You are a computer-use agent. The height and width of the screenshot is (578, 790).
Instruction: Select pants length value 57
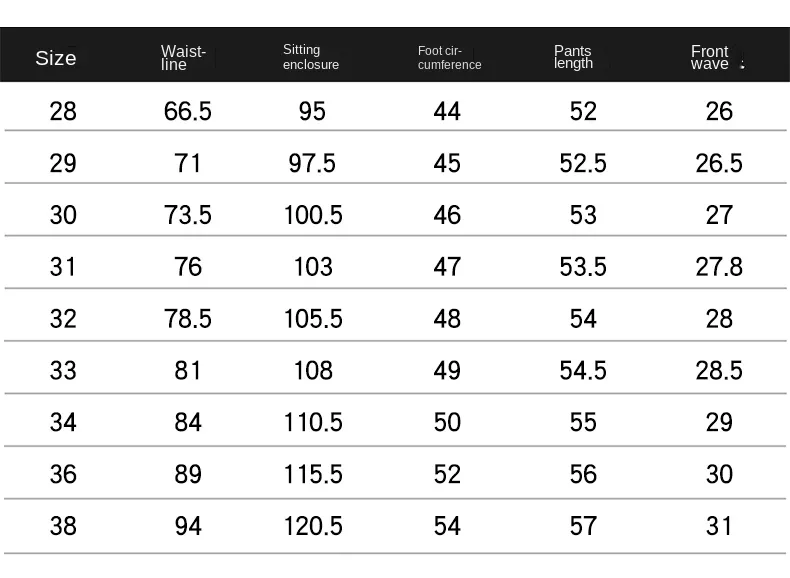(583, 527)
